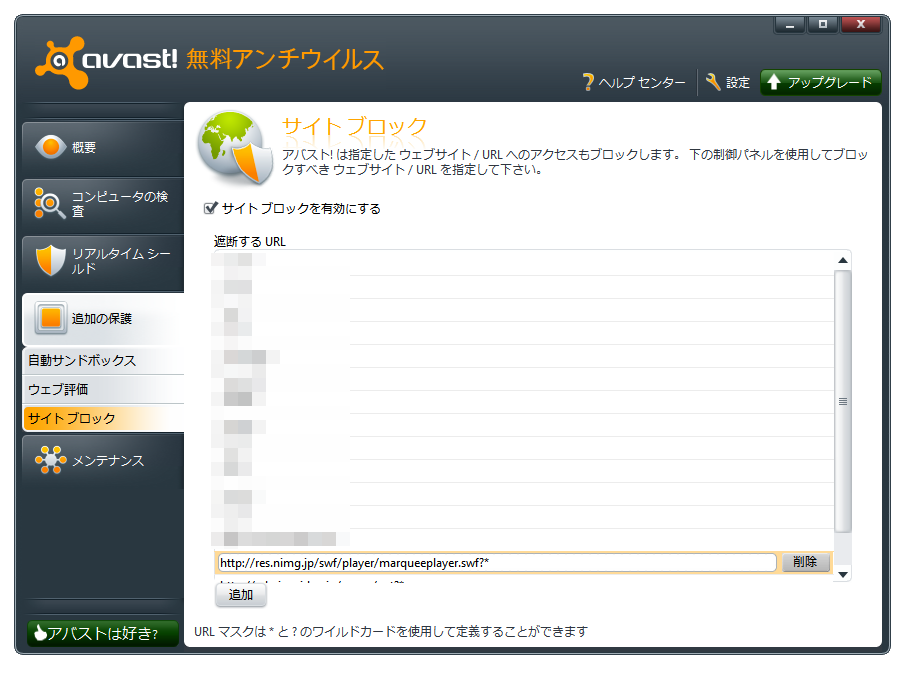Viewport: 909px width, 673px height.
Task: Open メンテナンス section
Action: [103, 461]
